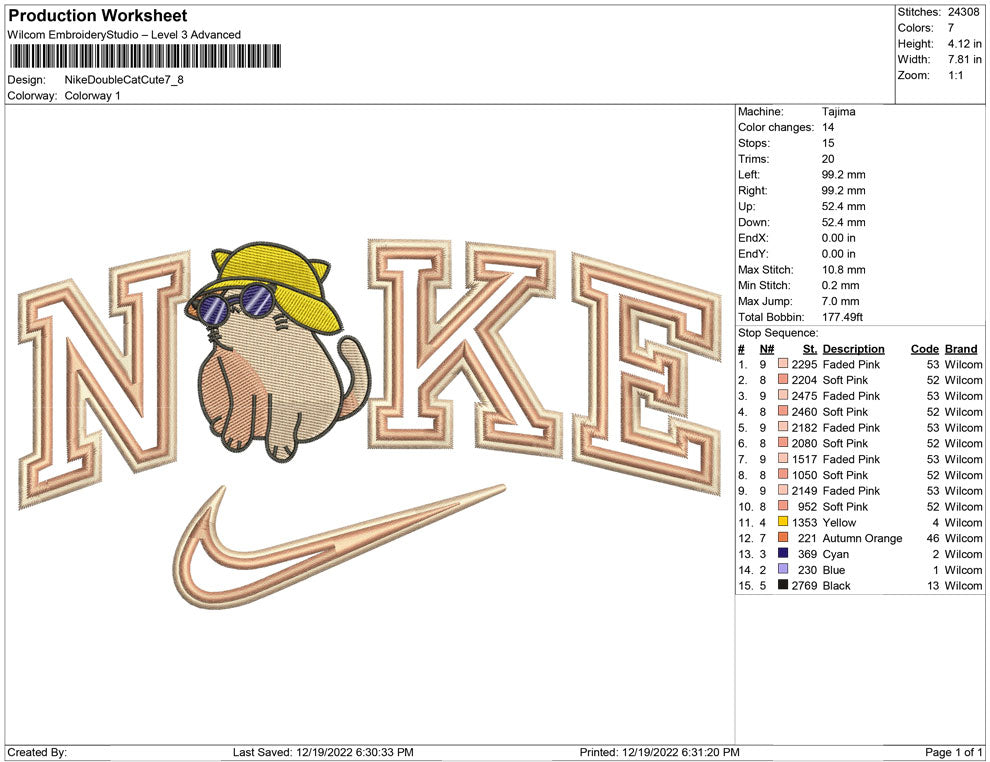The width and height of the screenshot is (990, 762).
Task: Click the St. column header
Action: click(810, 348)
